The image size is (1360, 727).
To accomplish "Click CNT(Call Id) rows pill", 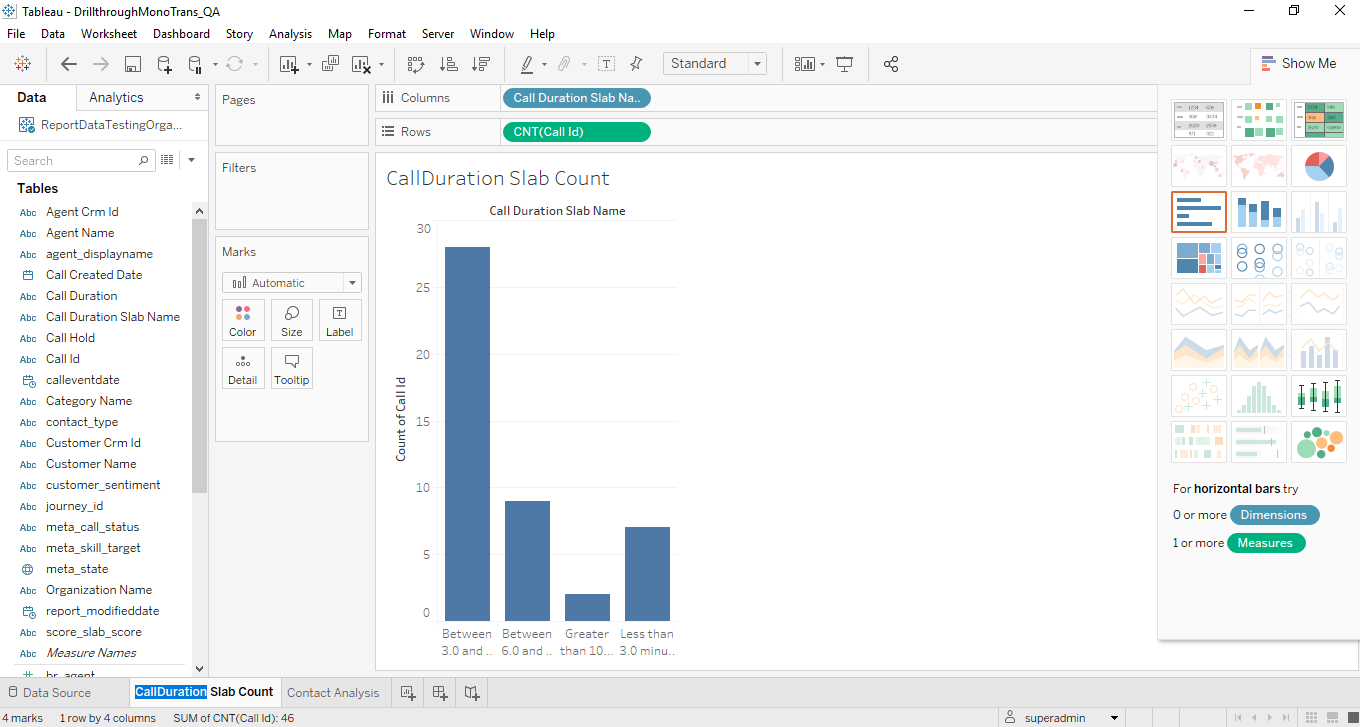I will [576, 132].
